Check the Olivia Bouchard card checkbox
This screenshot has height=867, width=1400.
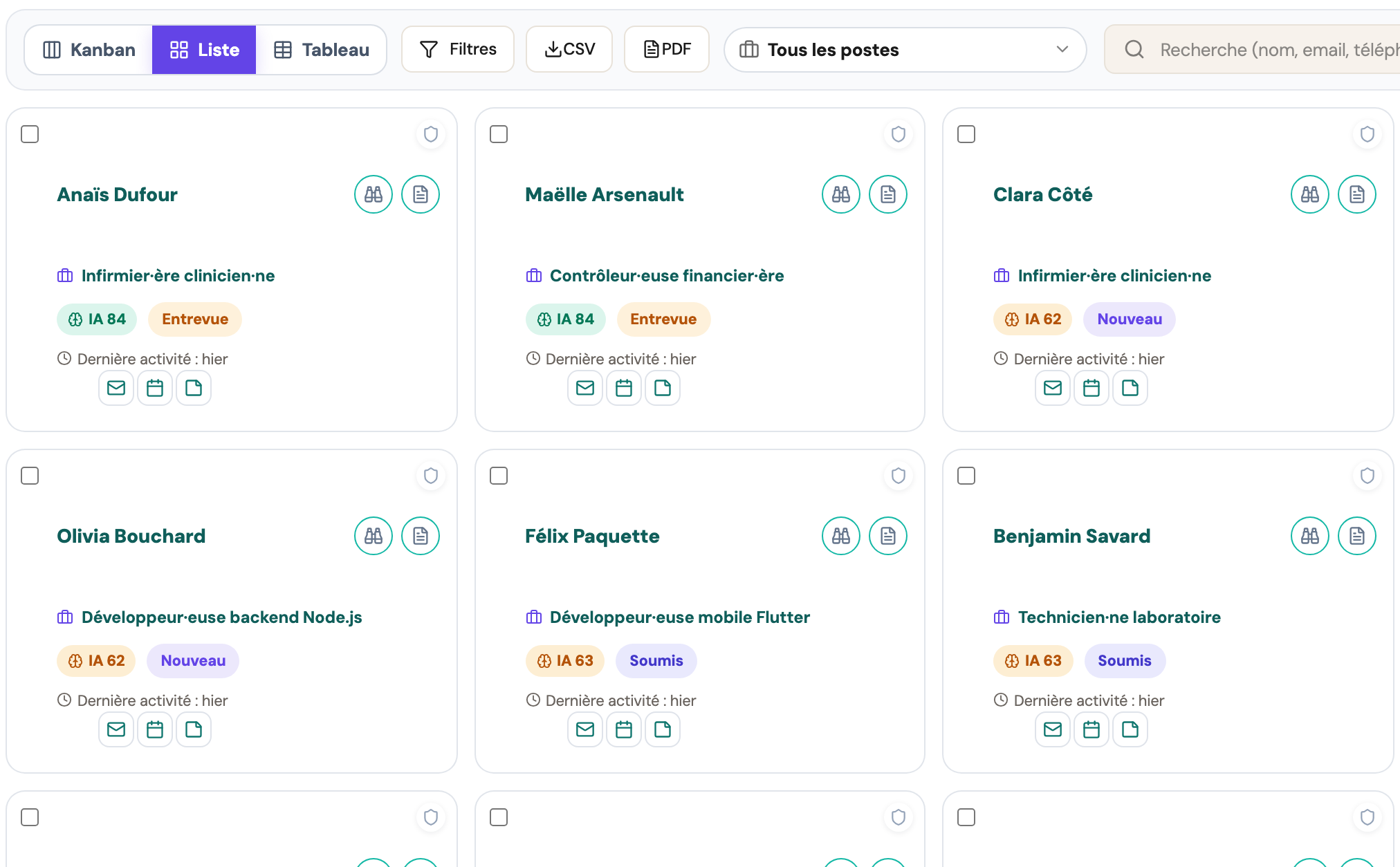[x=30, y=476]
